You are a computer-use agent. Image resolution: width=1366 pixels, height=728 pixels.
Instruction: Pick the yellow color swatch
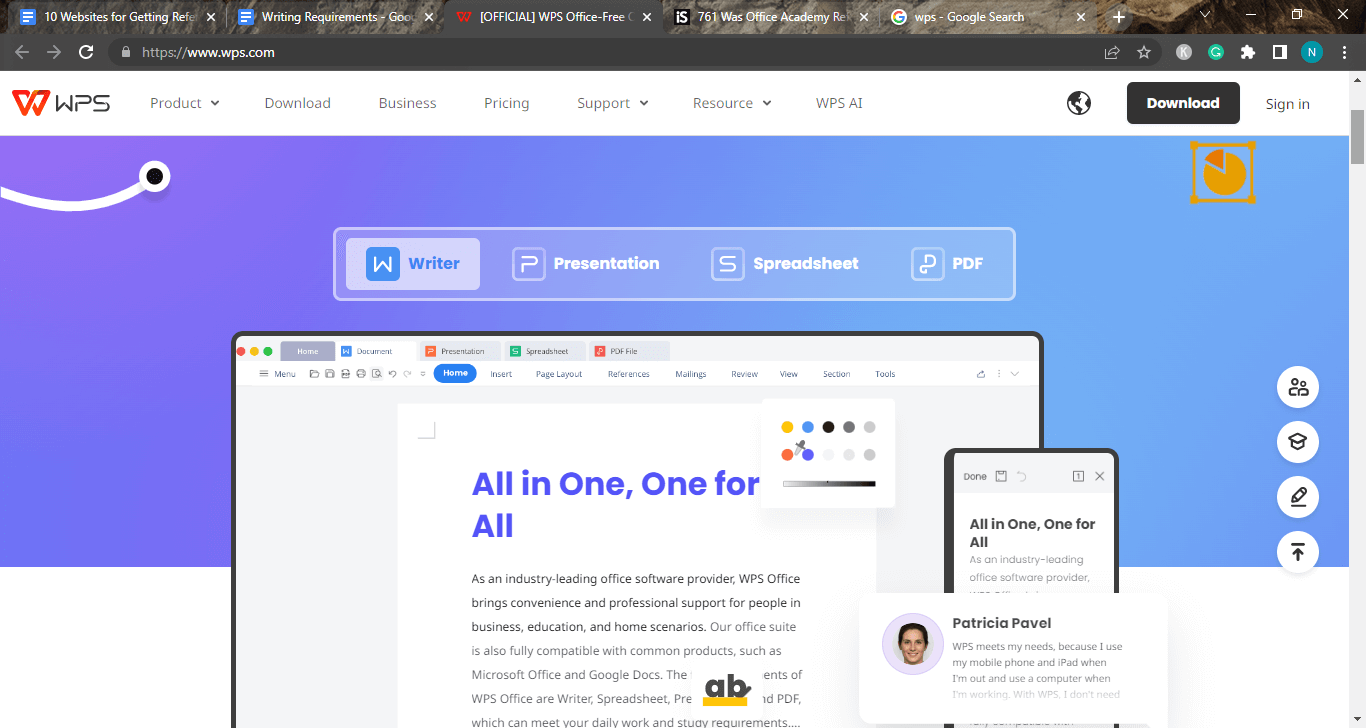tap(787, 427)
